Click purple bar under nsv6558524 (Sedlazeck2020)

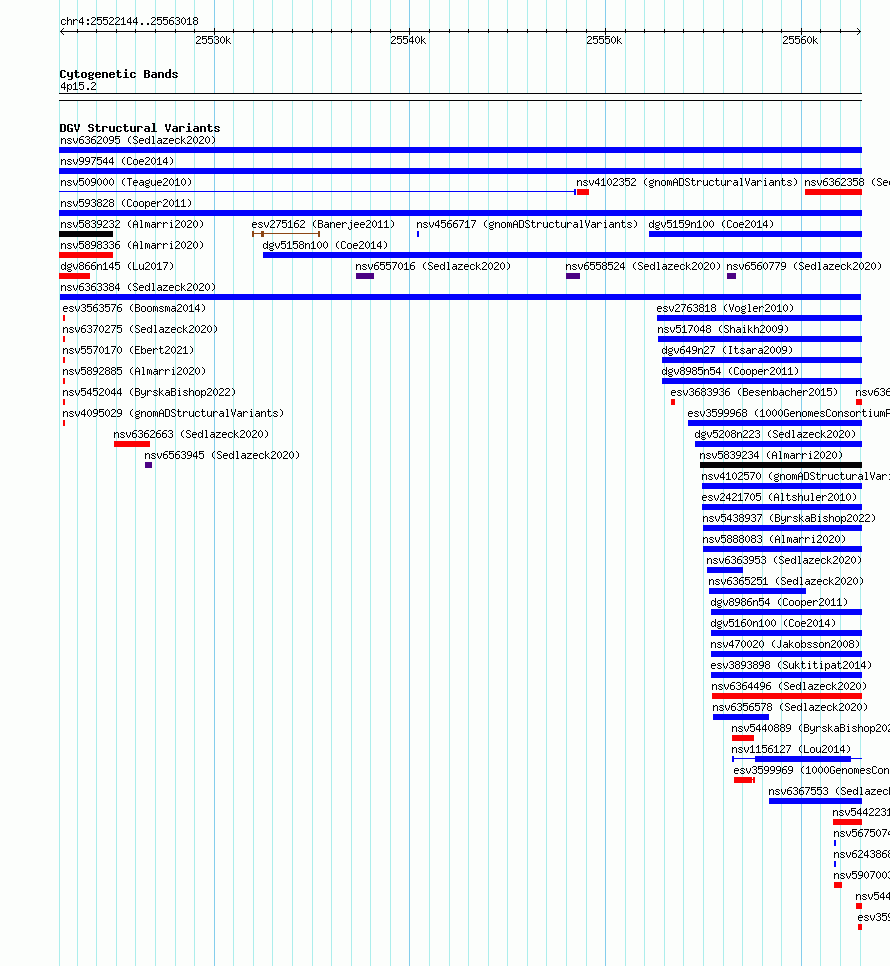[573, 276]
